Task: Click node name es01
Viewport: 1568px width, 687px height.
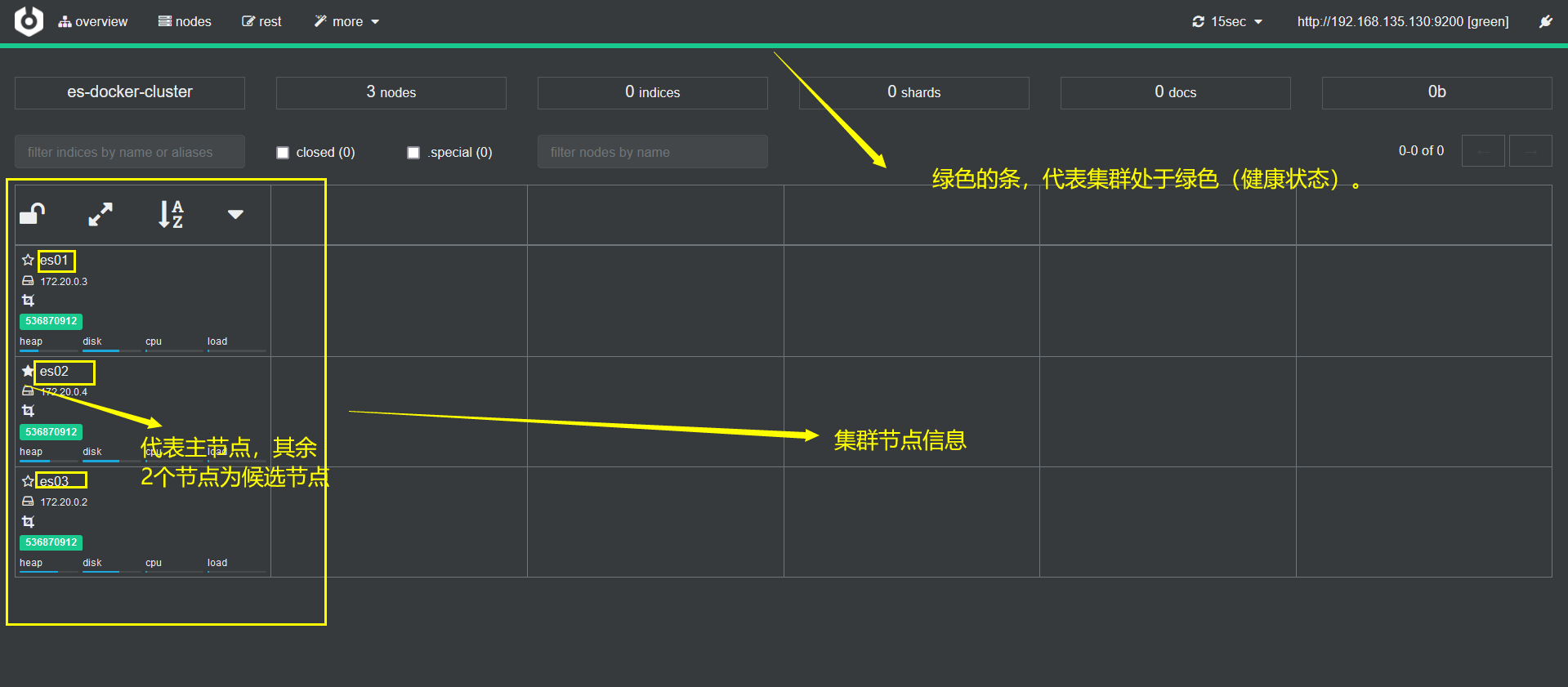Action: 54,261
